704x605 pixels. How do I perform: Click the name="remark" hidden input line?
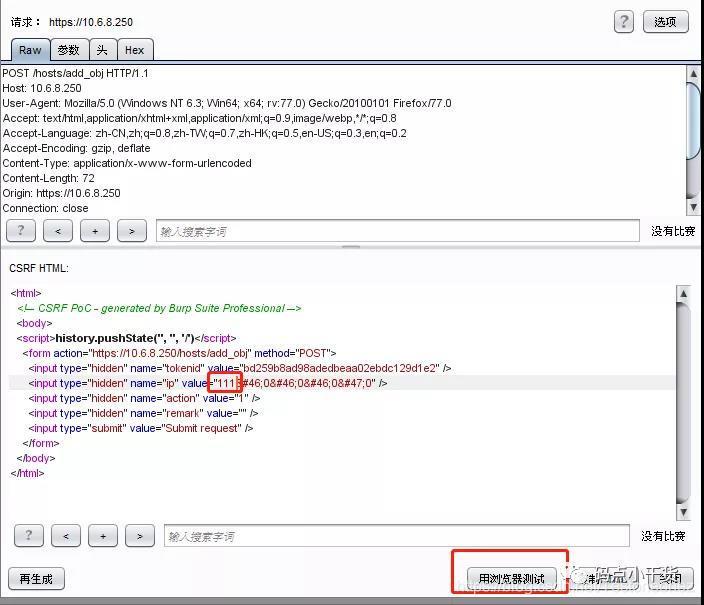click(143, 413)
